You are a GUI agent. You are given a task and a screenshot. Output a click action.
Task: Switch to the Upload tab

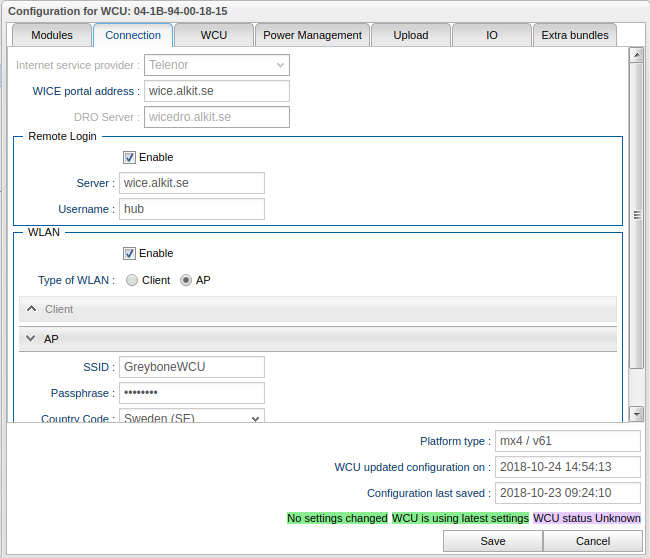410,35
